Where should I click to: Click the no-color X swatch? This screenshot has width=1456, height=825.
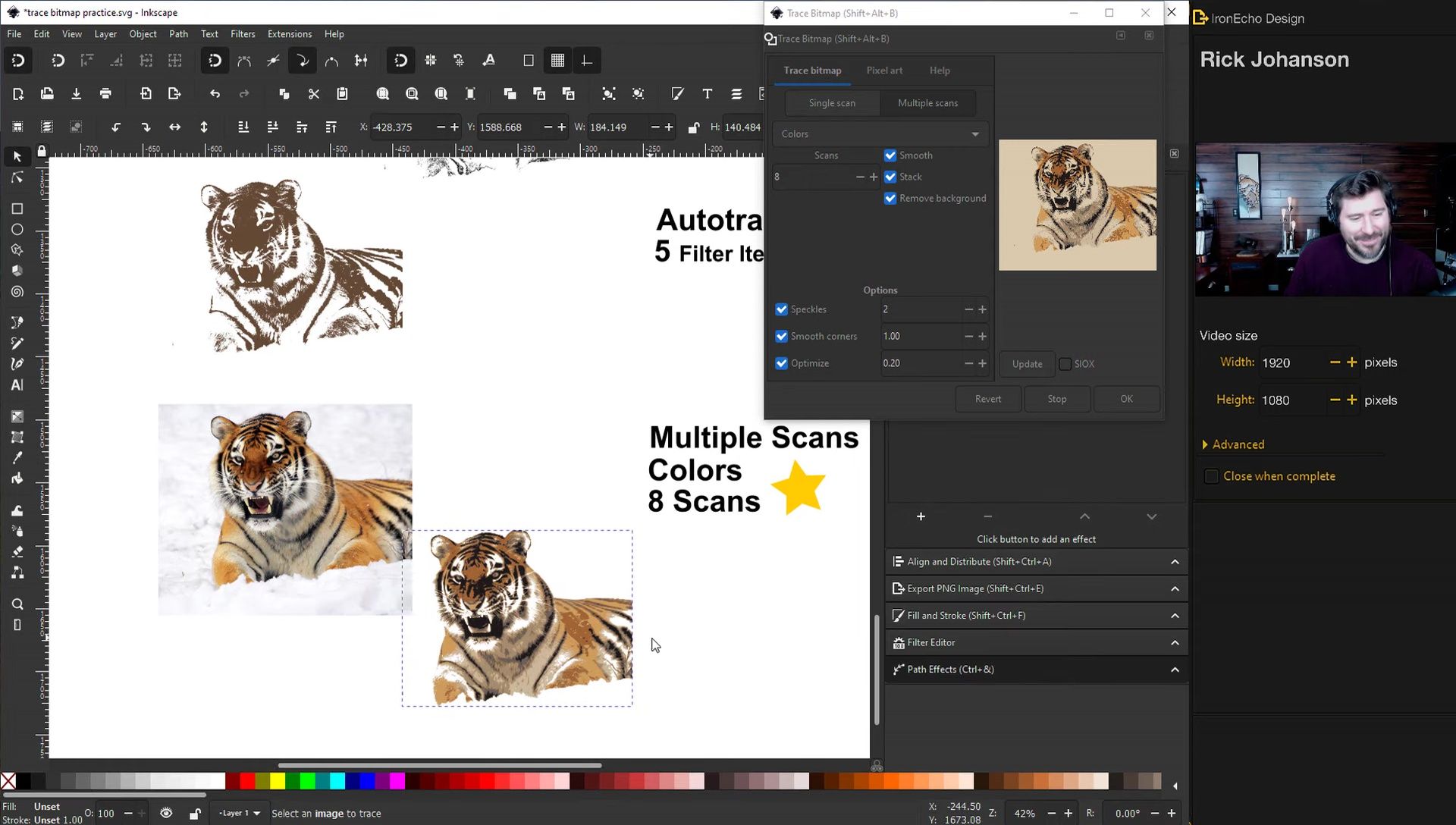[x=8, y=781]
